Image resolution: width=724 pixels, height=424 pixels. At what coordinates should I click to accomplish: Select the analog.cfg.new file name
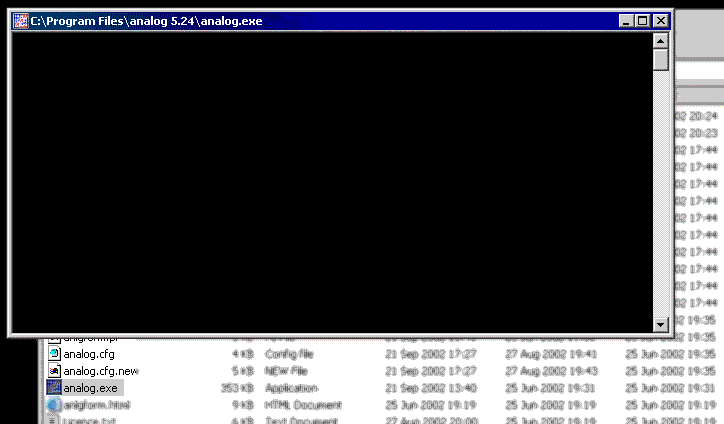tap(100, 371)
